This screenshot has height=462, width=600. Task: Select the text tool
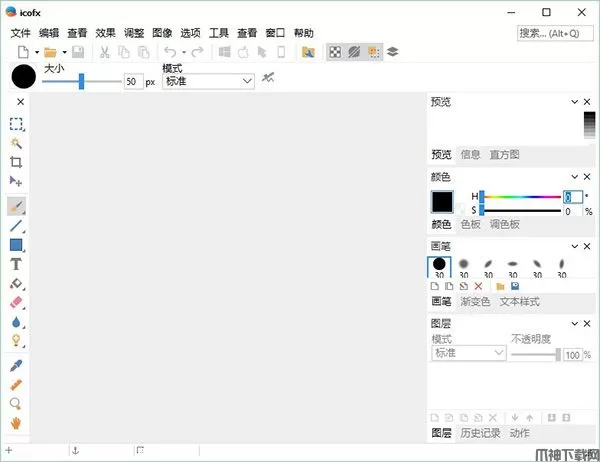click(17, 264)
